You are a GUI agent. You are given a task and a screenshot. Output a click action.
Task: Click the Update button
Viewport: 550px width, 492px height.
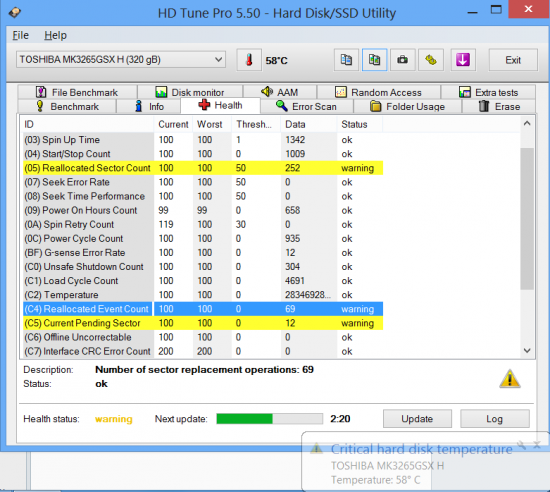click(x=417, y=419)
